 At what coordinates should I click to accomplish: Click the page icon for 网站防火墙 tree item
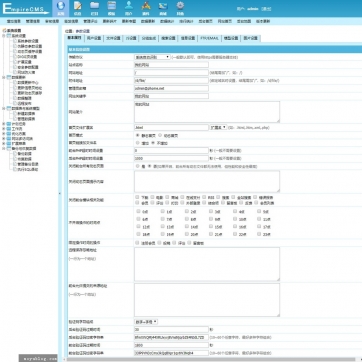coord(15,72)
